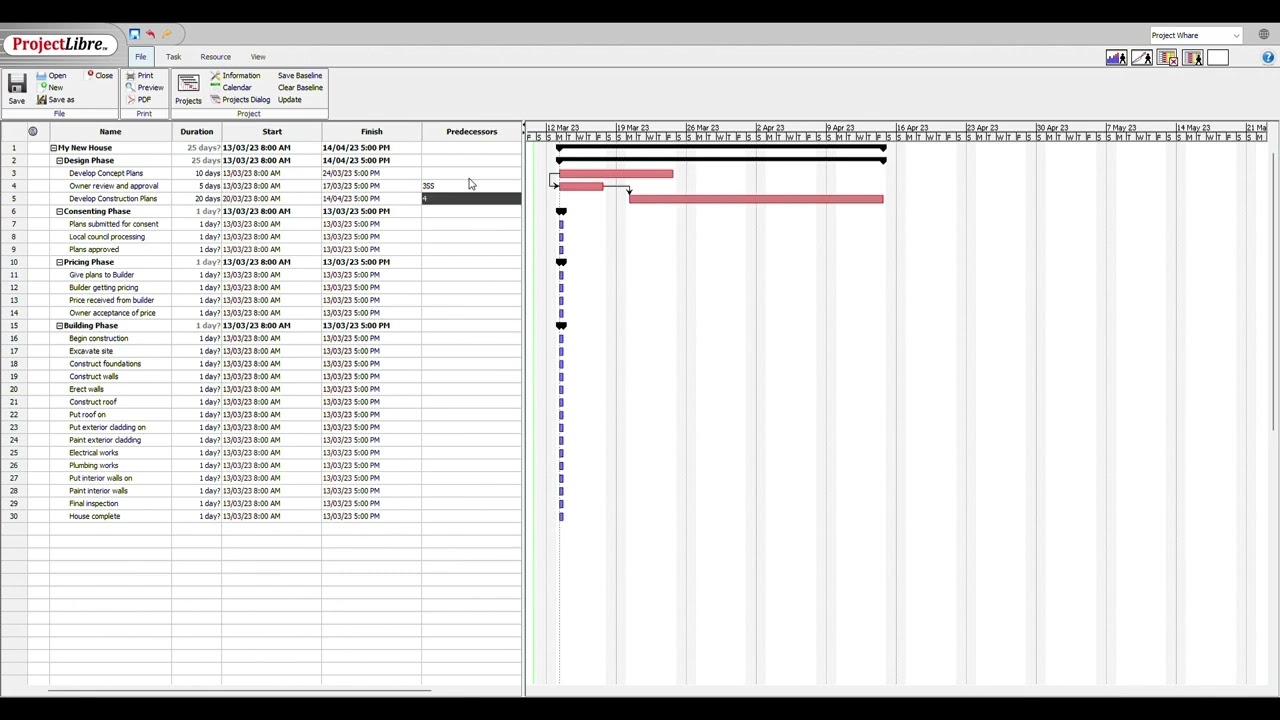Click the Predecessors cell showing 3SS
Screen dimensions: 1280x720
tap(471, 186)
